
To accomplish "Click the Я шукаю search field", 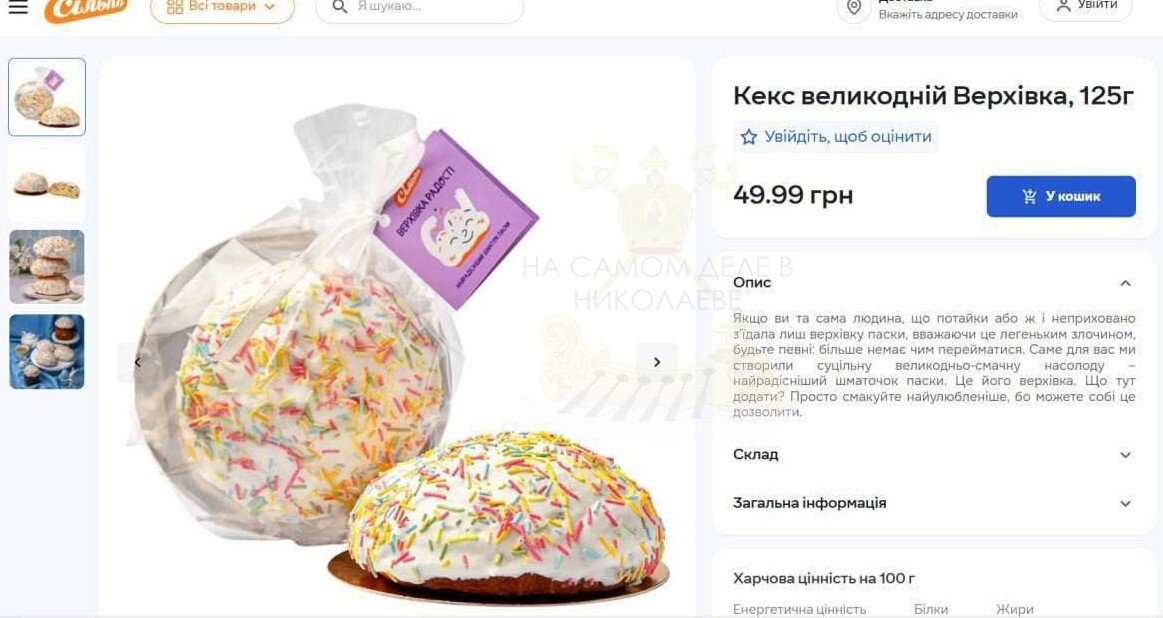I will (420, 7).
